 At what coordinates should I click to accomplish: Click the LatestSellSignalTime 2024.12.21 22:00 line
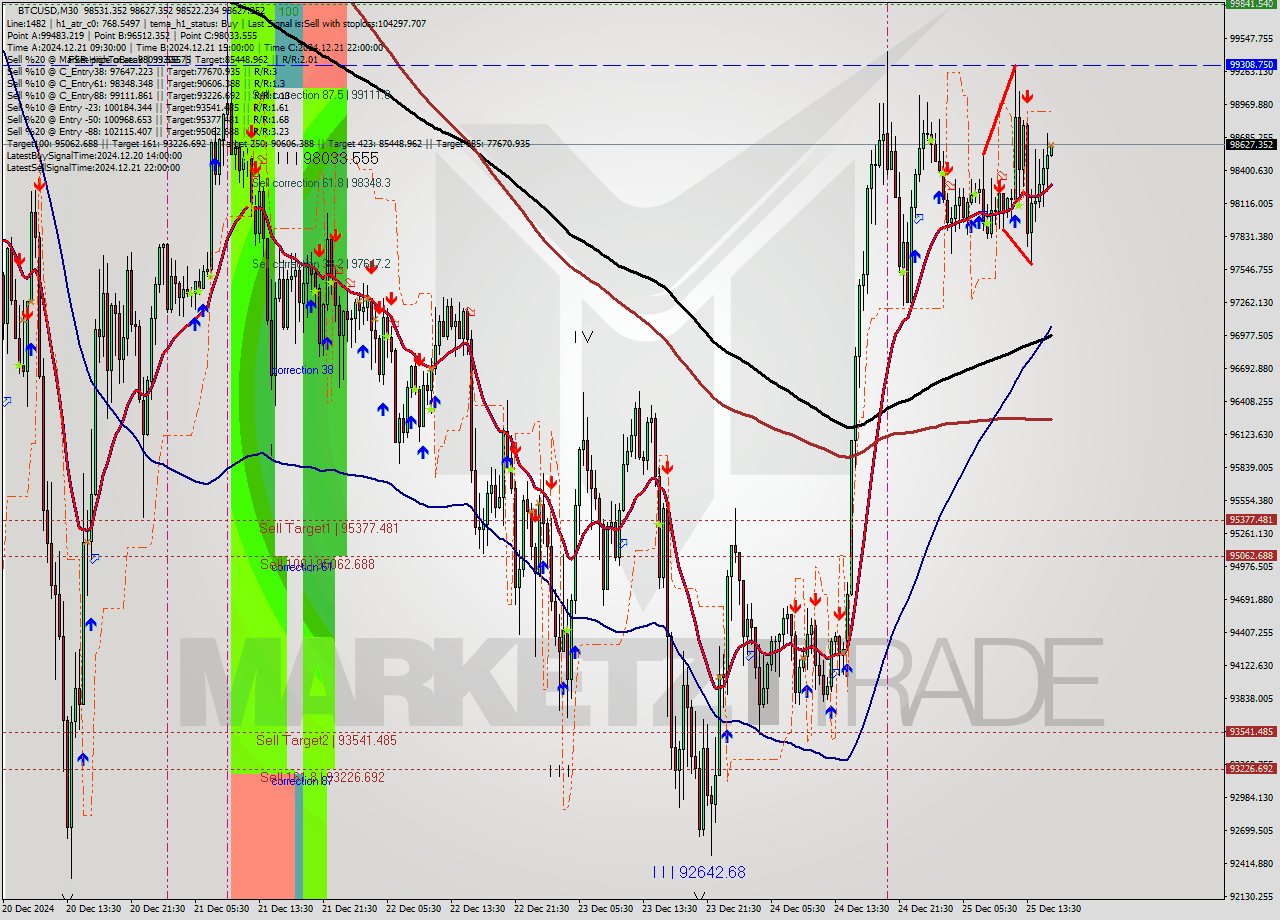point(93,167)
